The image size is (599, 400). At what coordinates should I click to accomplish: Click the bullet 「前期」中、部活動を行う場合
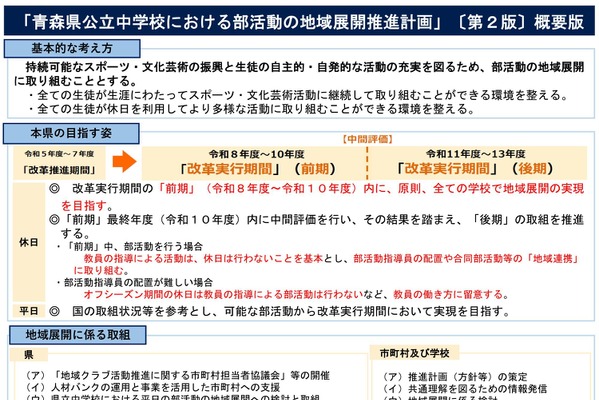pyautogui.click(x=130, y=246)
